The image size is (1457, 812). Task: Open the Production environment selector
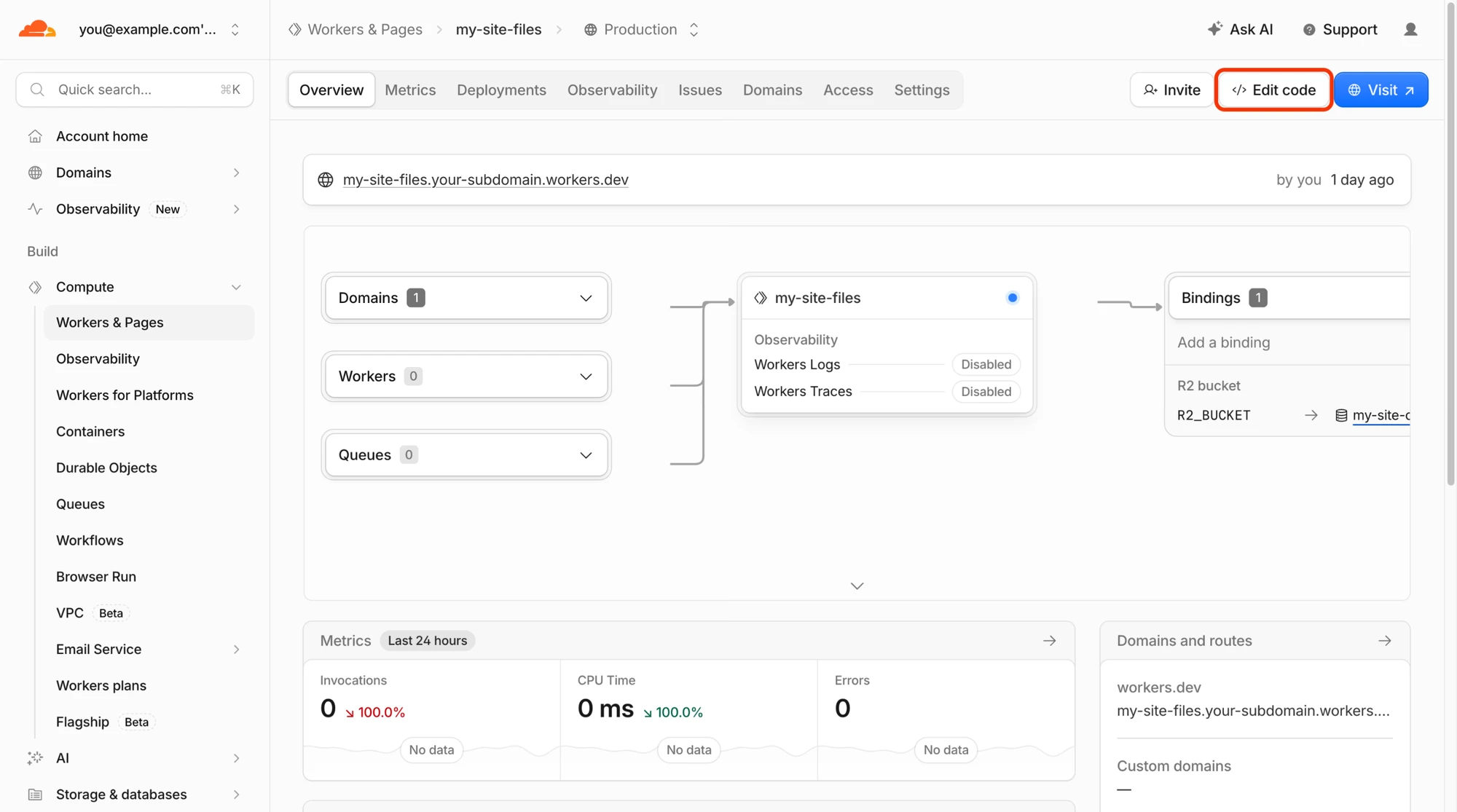[x=642, y=29]
